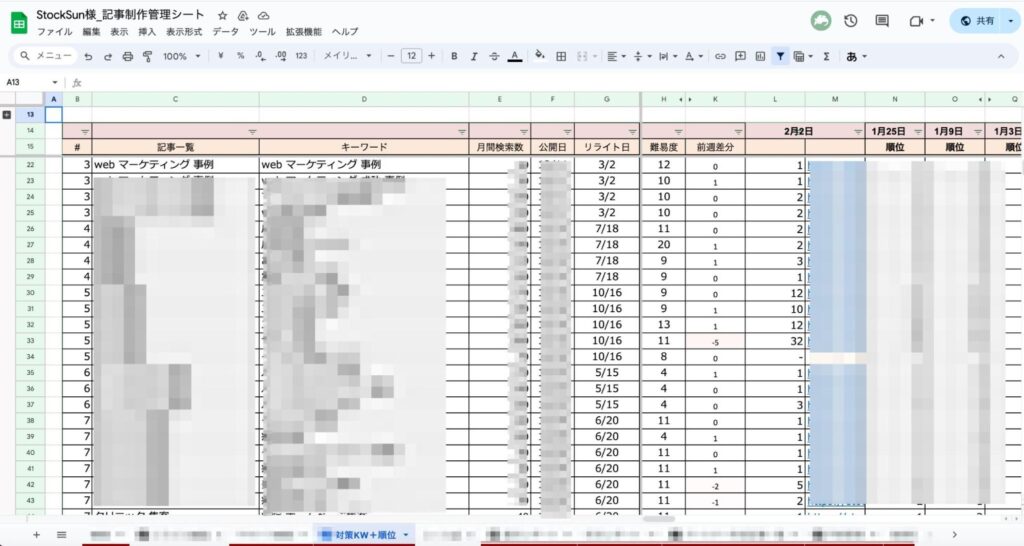The height and width of the screenshot is (546, 1024).
Task: Open the ツール menu
Action: pyautogui.click(x=262, y=31)
